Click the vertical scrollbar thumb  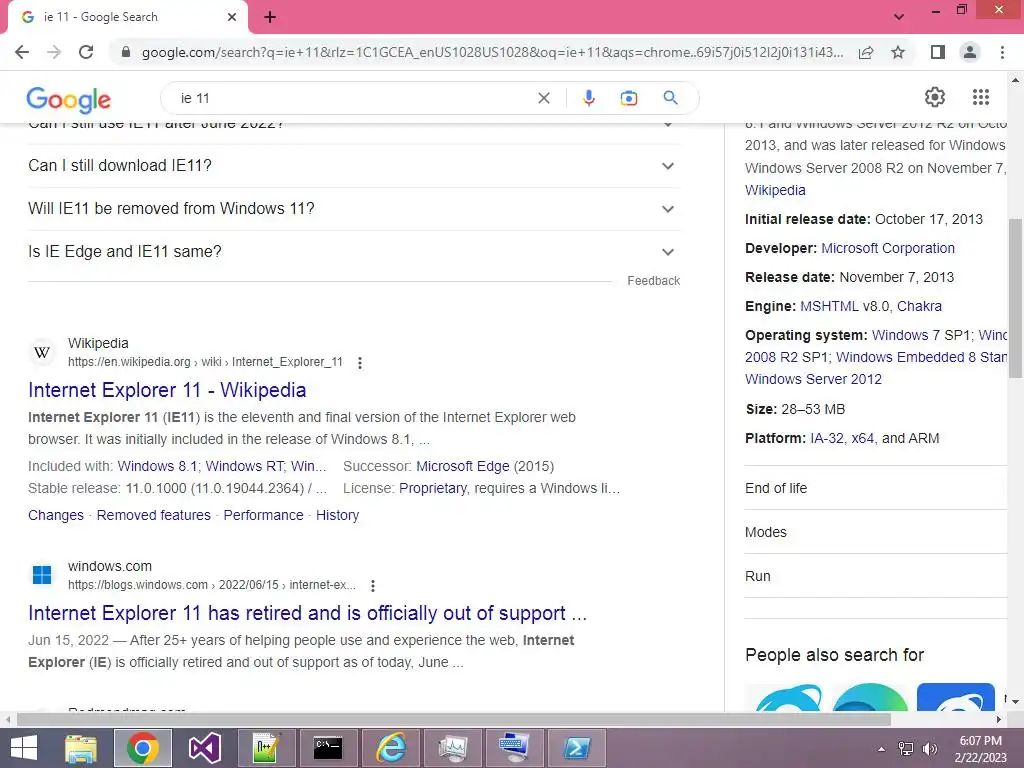click(1015, 298)
